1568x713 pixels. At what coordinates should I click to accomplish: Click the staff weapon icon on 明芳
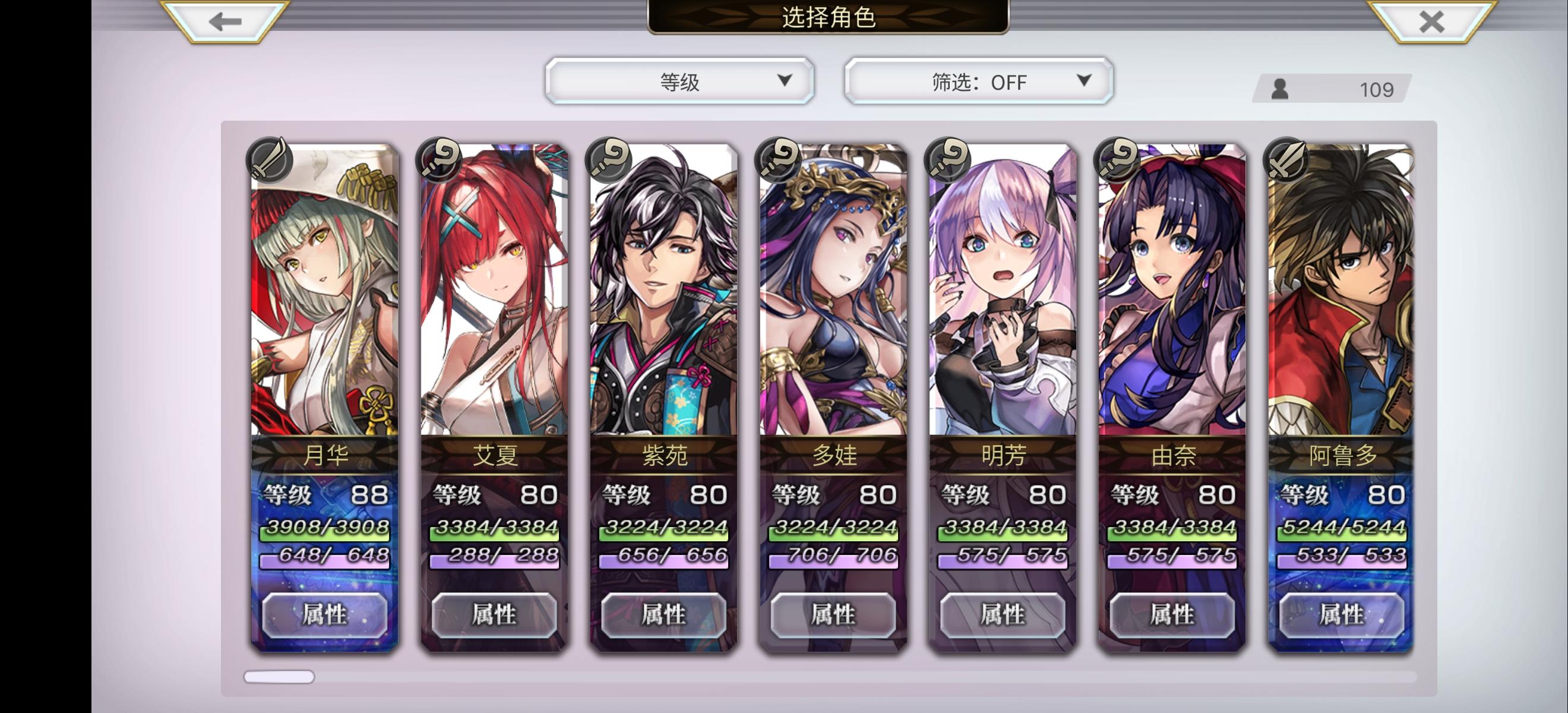point(948,160)
